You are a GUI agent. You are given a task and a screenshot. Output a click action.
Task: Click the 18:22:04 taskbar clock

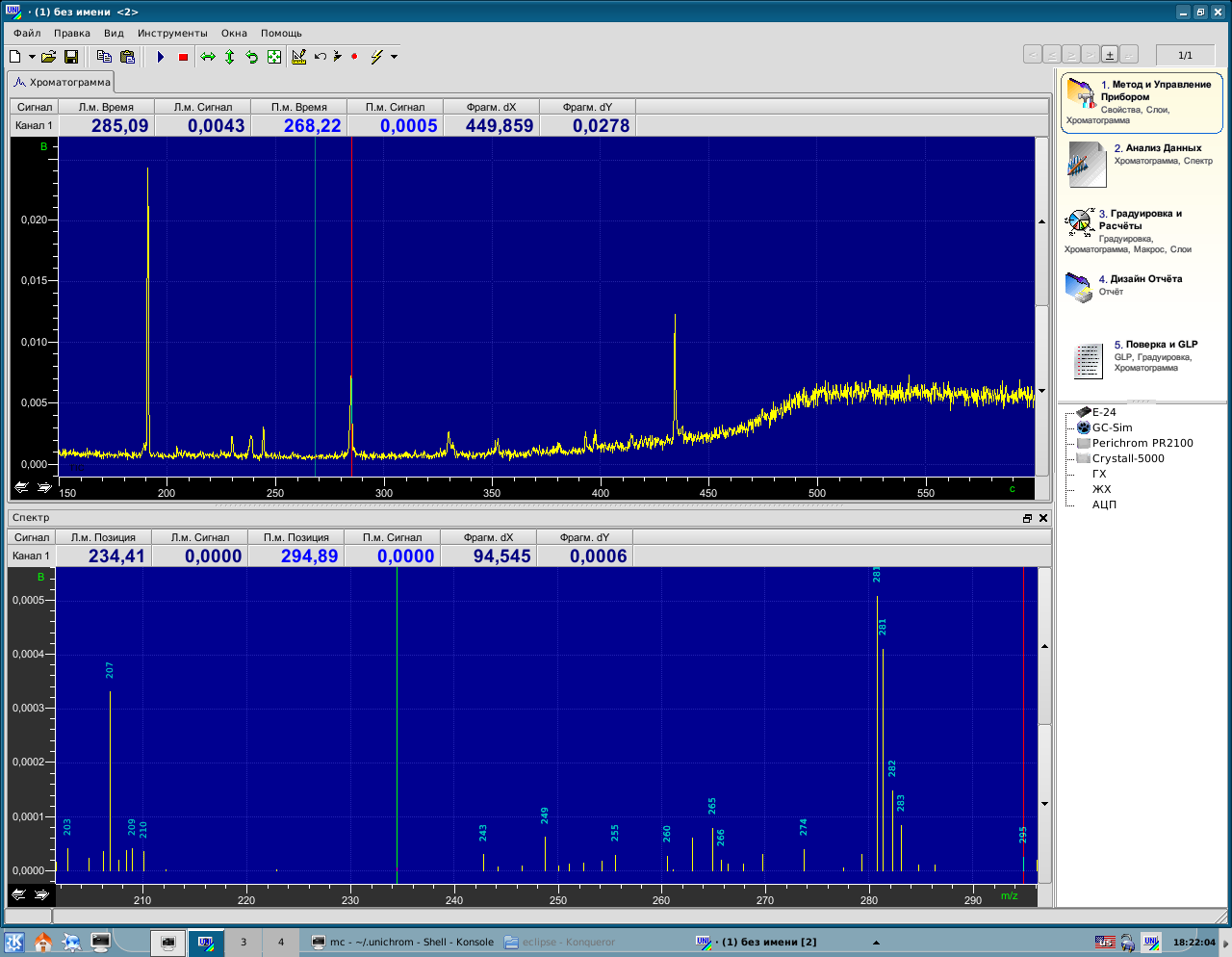pyautogui.click(x=1194, y=943)
